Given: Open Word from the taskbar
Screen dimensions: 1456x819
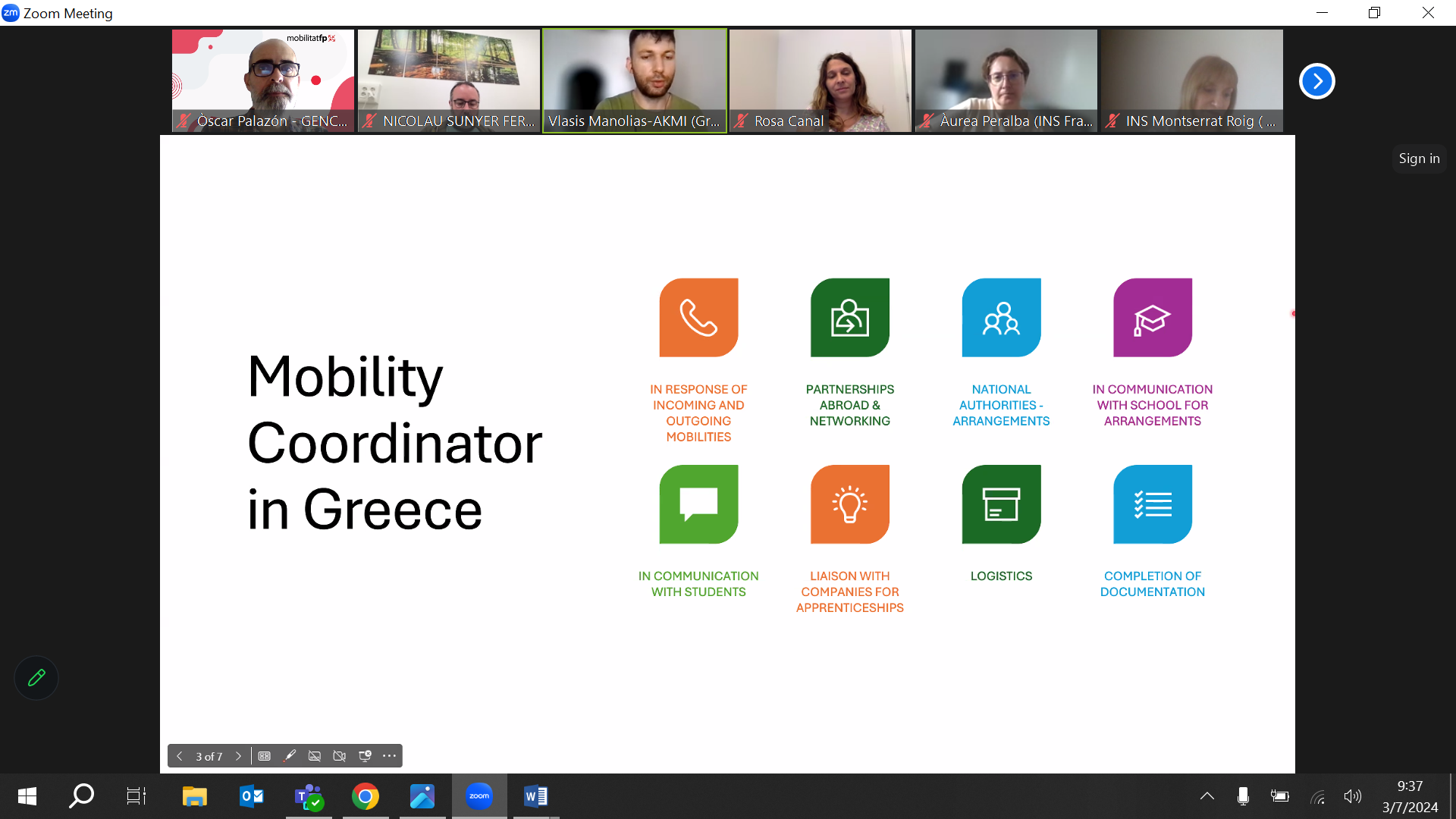Looking at the screenshot, I should tap(536, 796).
